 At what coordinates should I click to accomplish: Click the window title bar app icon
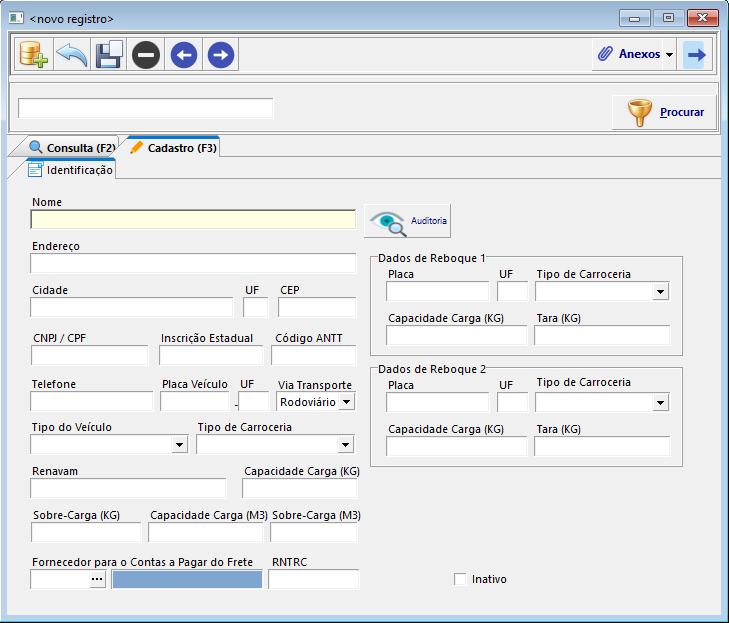[x=16, y=18]
